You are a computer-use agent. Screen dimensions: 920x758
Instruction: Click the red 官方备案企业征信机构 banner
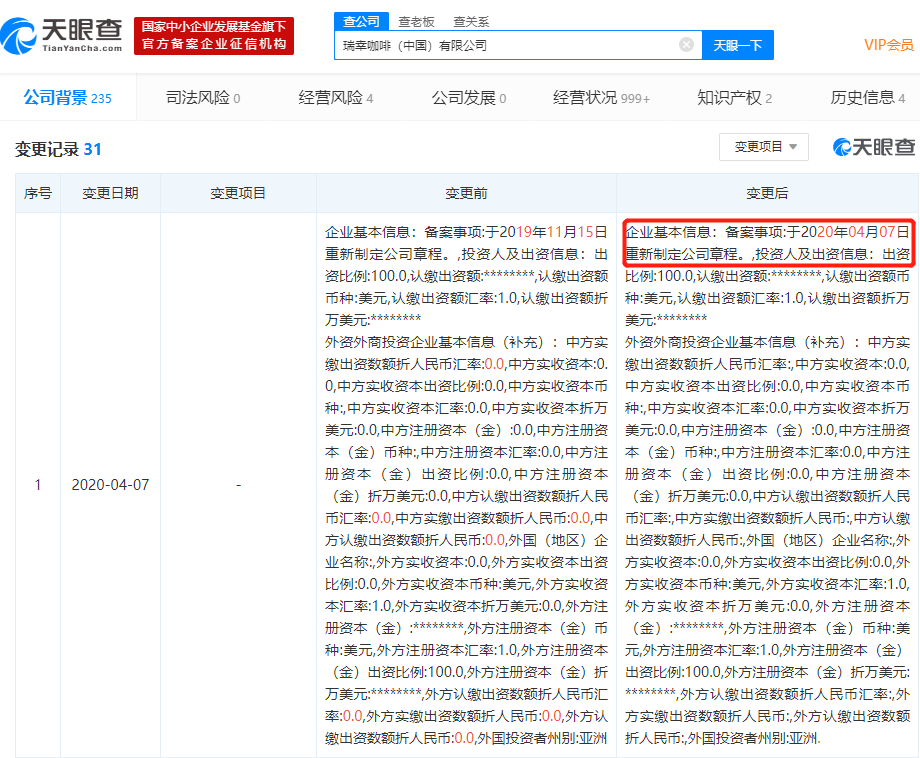point(214,36)
